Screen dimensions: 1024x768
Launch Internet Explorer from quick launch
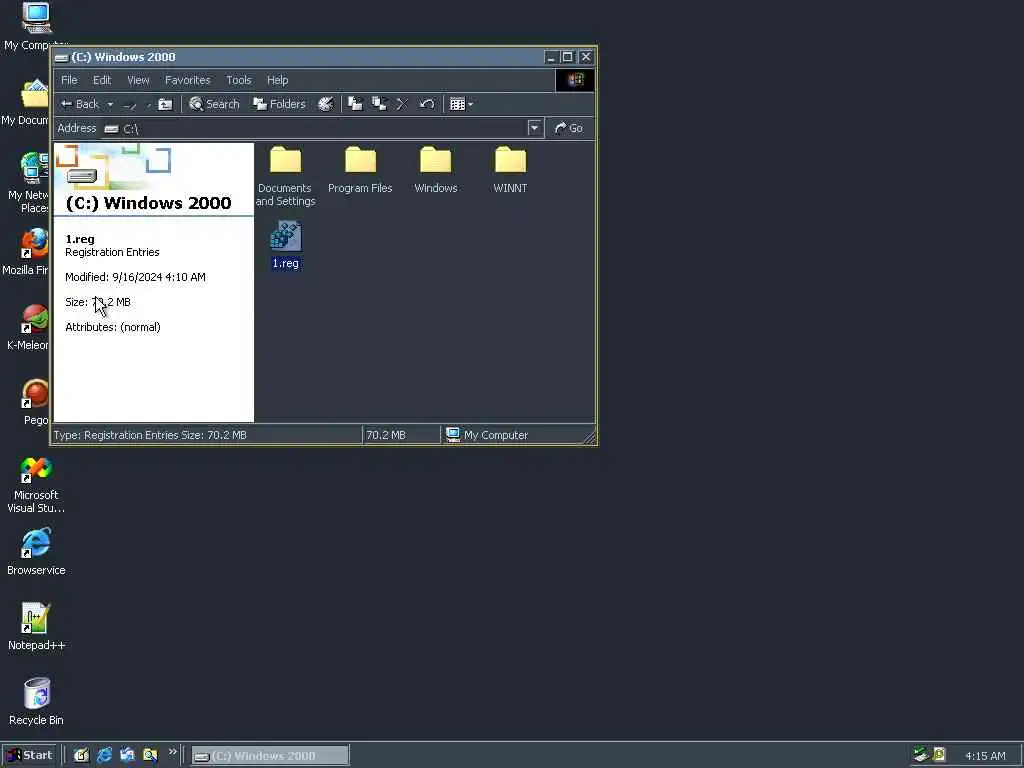click(104, 756)
